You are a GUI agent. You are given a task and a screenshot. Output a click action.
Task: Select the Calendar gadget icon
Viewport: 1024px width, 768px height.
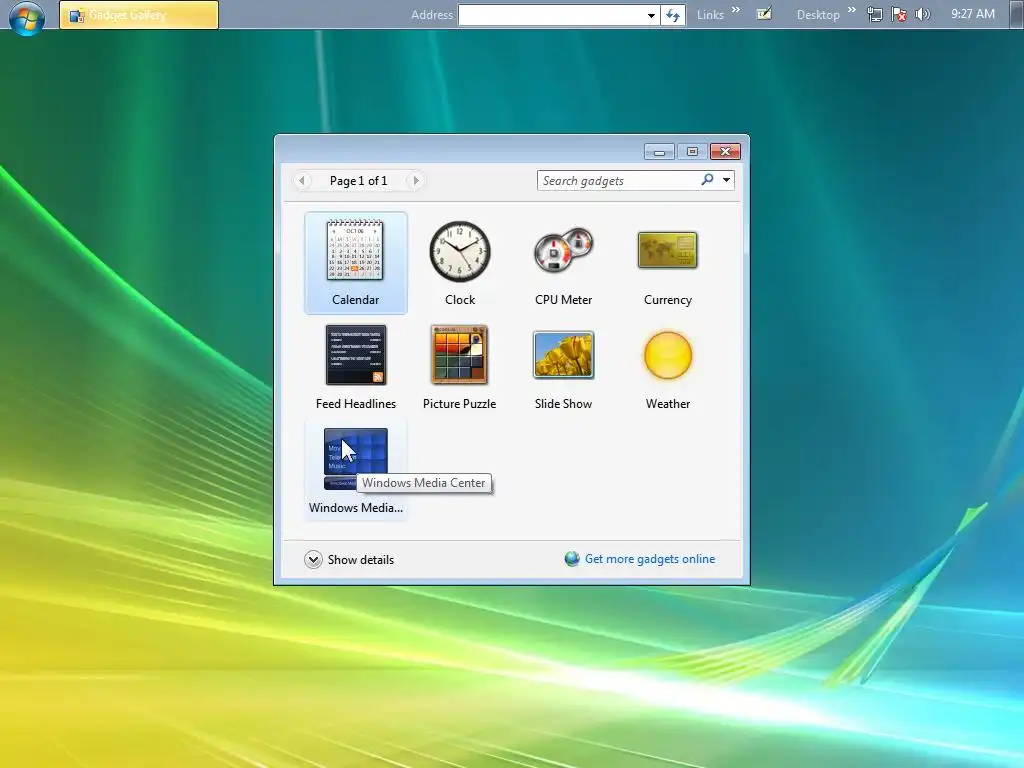(x=355, y=251)
